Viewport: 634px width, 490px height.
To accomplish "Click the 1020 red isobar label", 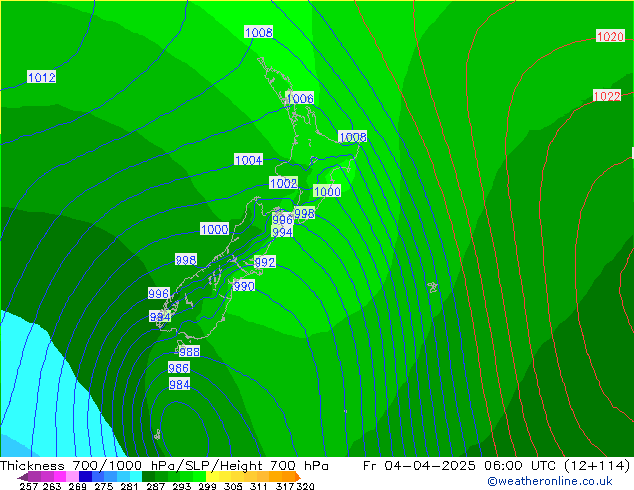I will click(x=610, y=36).
